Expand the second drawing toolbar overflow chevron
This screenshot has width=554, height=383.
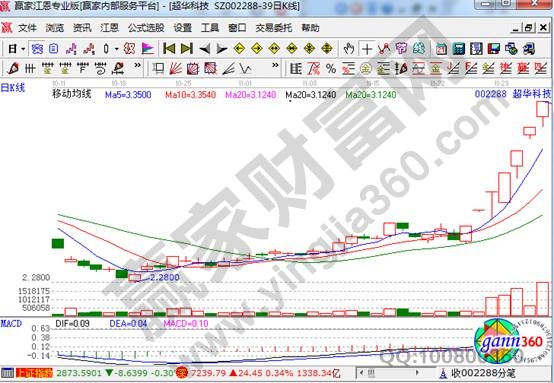click(275, 66)
